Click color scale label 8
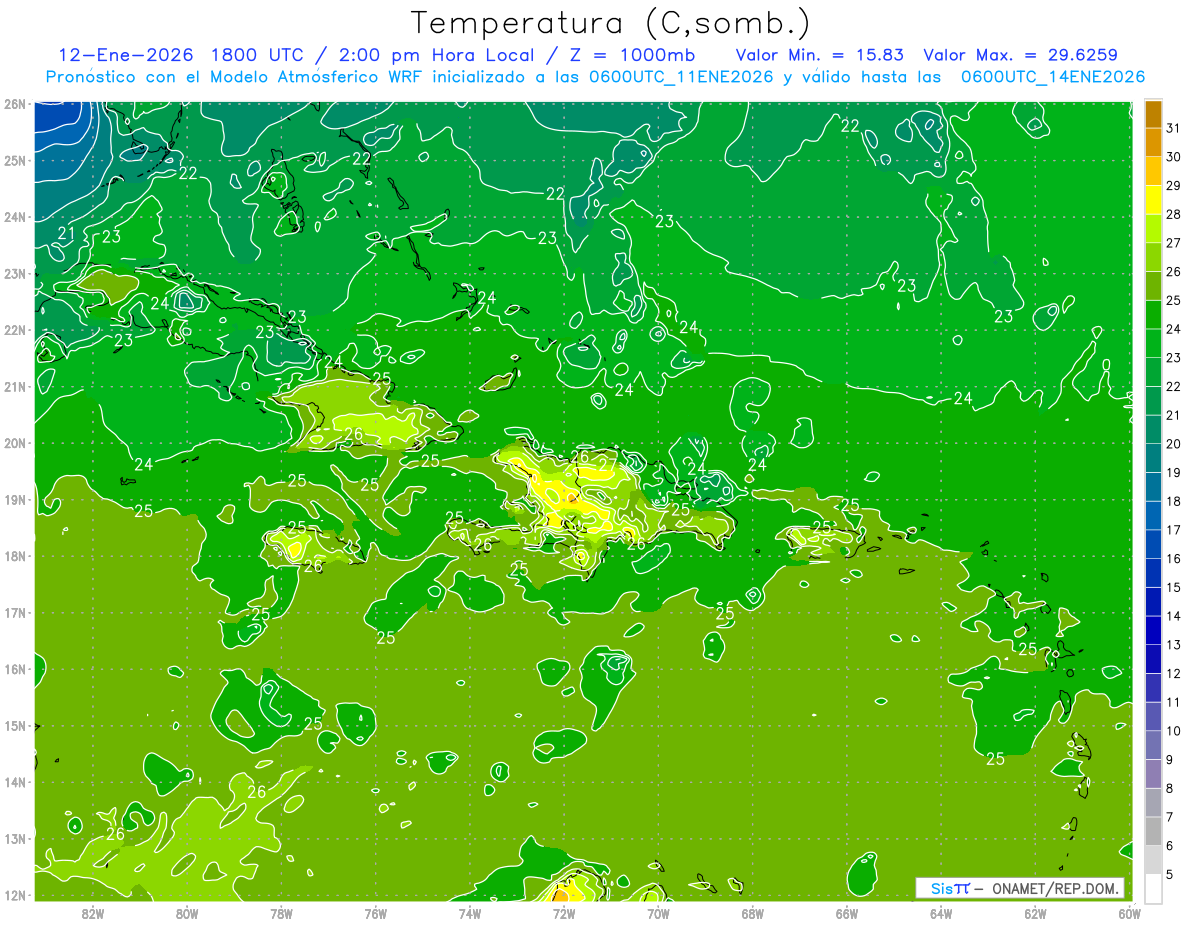The image size is (1200, 927). (1170, 789)
